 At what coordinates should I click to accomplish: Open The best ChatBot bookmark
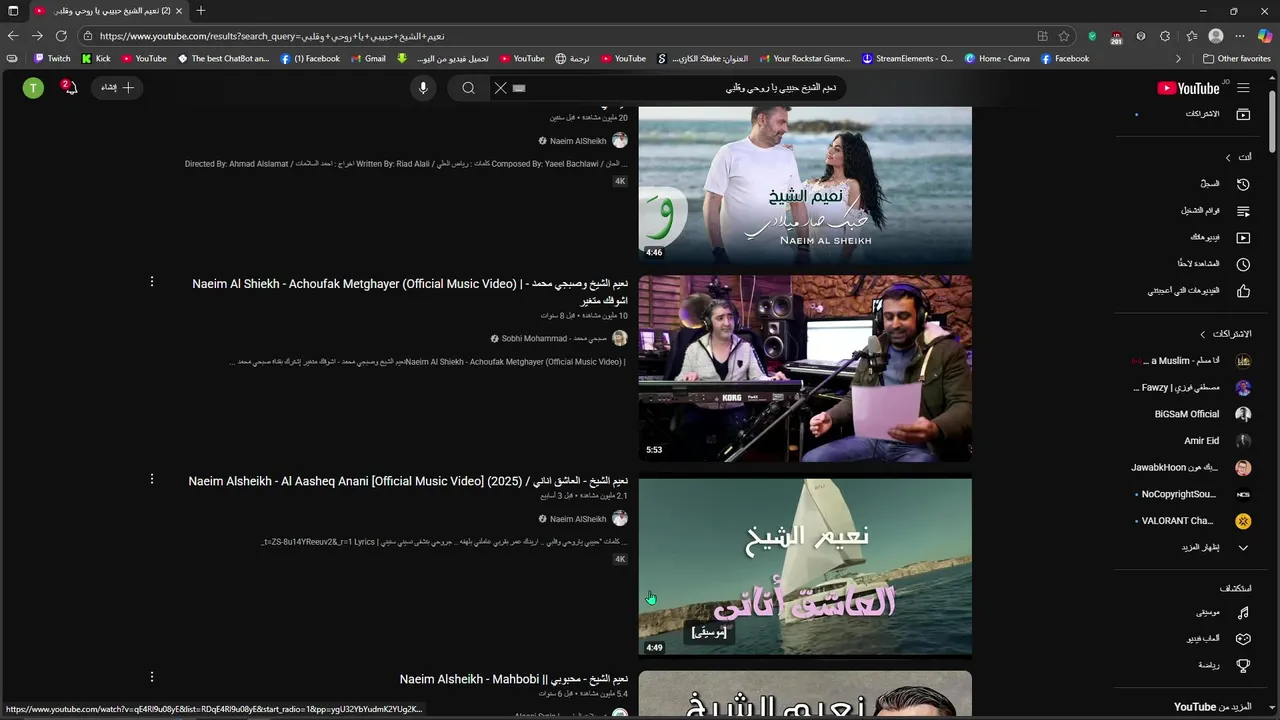coord(224,59)
